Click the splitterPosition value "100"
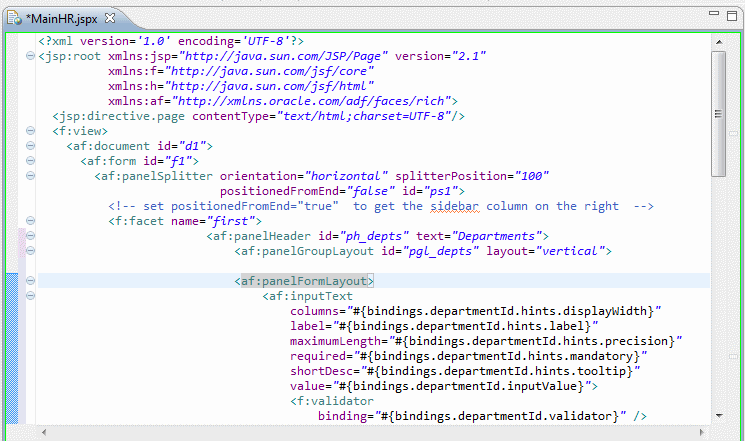745x441 pixels. (532, 176)
